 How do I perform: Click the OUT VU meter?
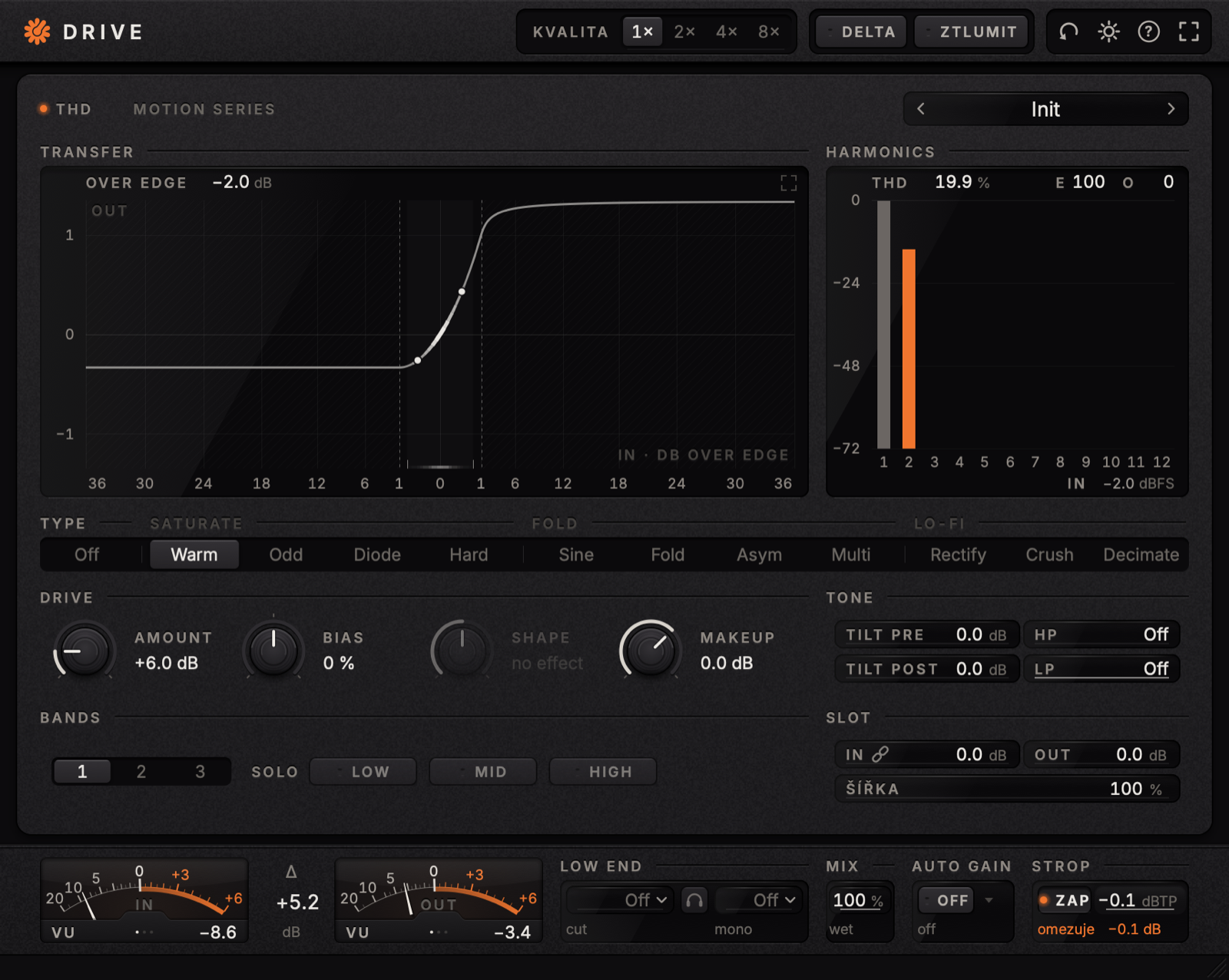coord(439,900)
